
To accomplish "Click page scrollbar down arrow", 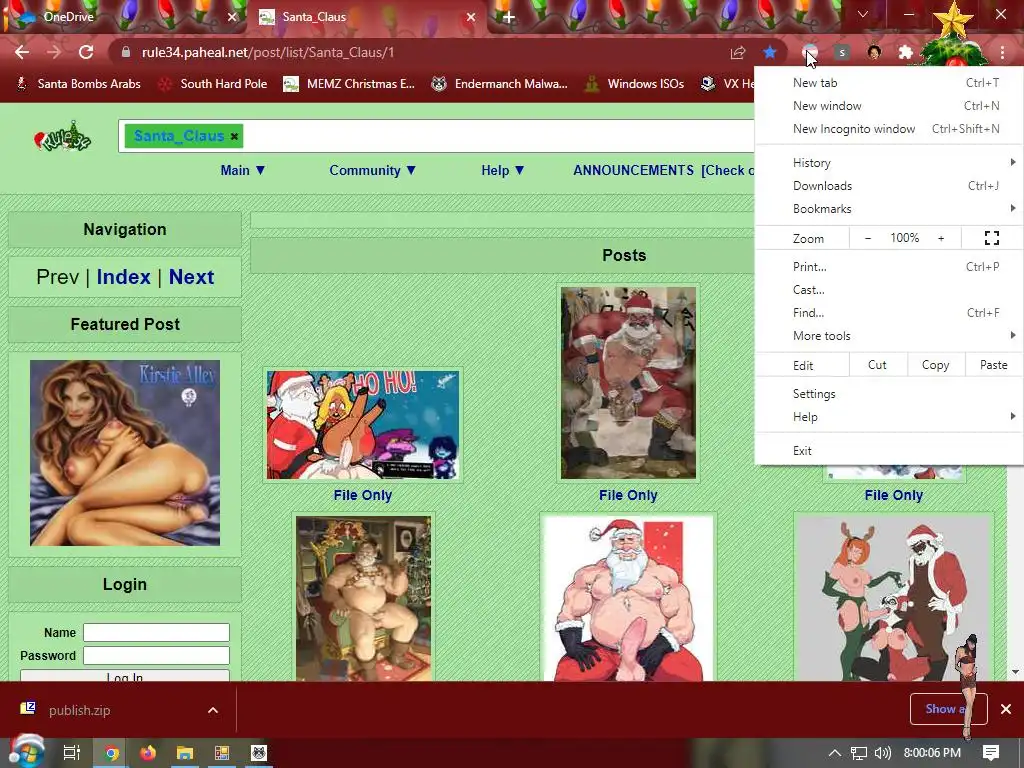I will pos(1016,671).
